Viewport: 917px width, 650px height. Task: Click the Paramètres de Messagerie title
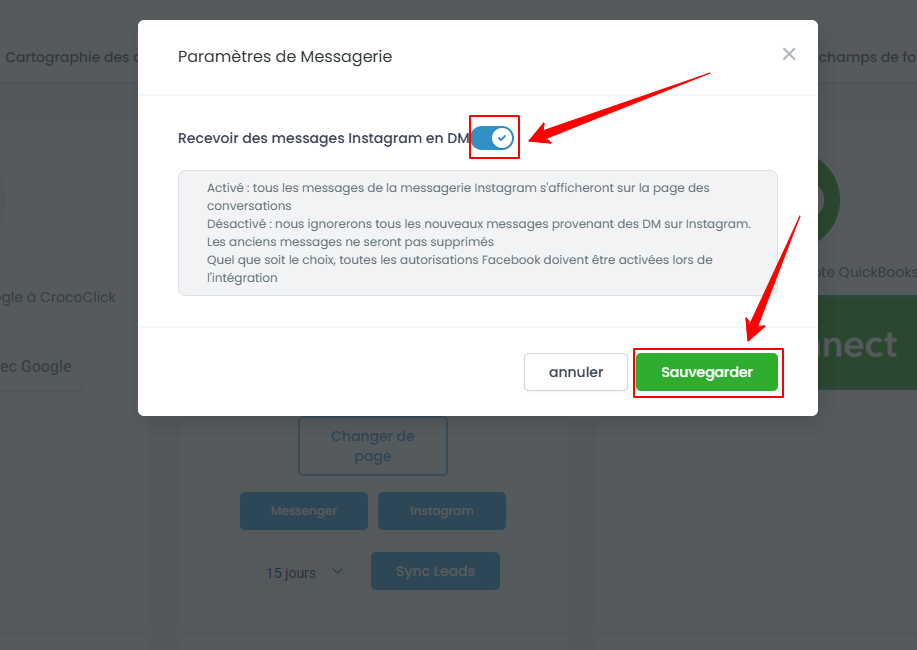coord(285,57)
